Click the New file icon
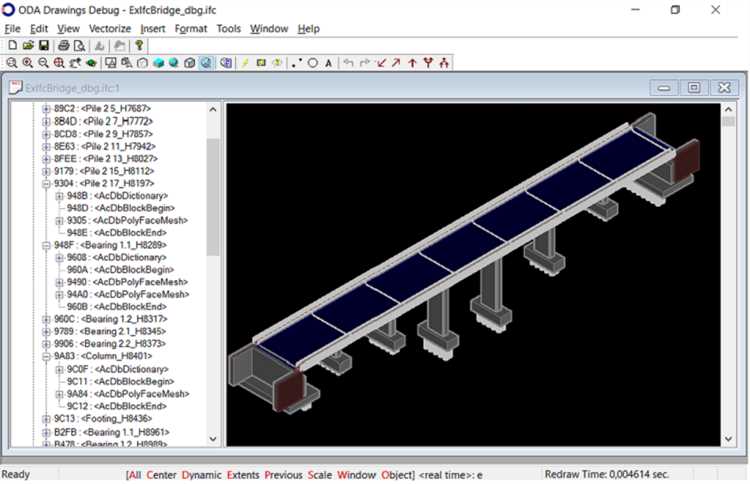Viewport: 750px width, 484px height. point(12,45)
